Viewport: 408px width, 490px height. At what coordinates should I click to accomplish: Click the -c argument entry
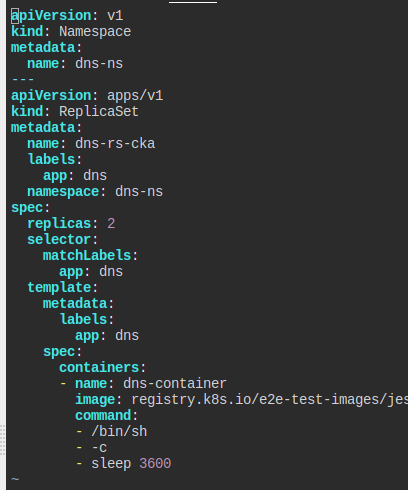pyautogui.click(x=99, y=448)
